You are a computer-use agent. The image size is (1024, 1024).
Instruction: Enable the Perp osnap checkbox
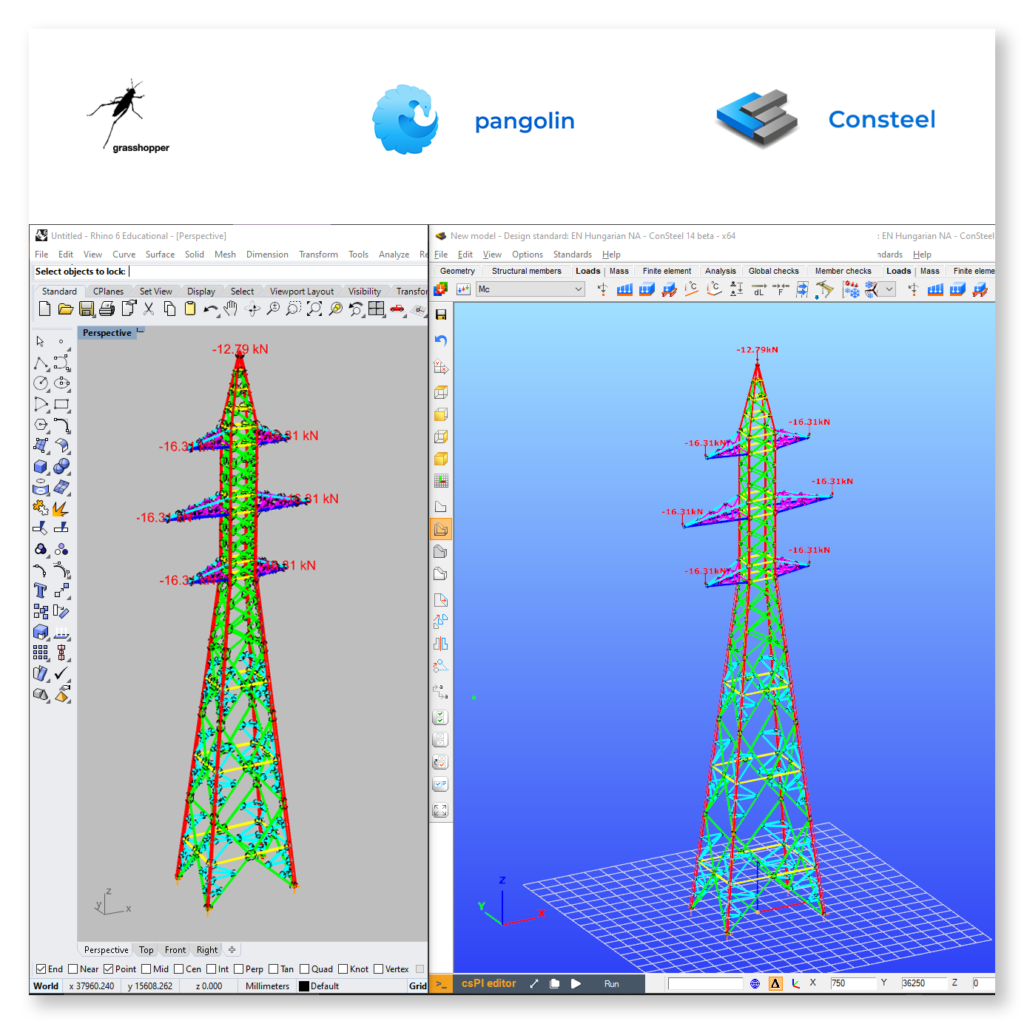(239, 969)
